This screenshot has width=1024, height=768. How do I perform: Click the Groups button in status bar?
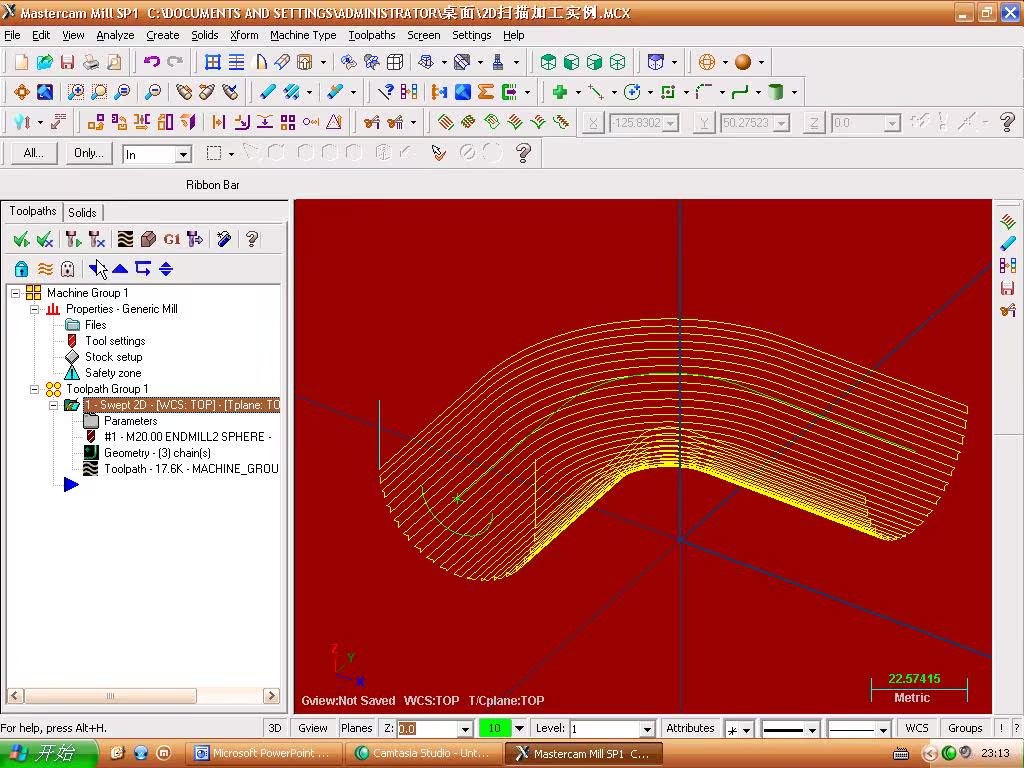pyautogui.click(x=965, y=728)
